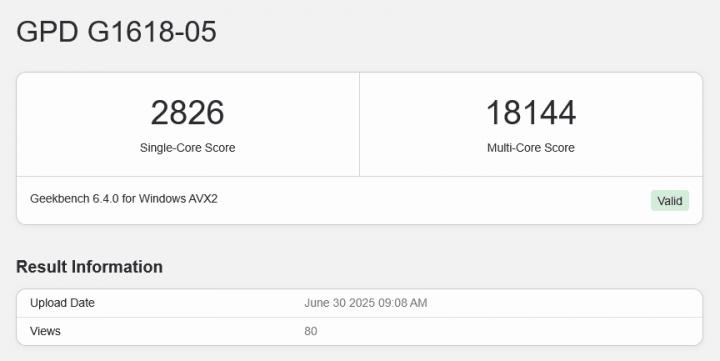
Task: Click the Multi-Core score panel
Action: click(x=531, y=124)
